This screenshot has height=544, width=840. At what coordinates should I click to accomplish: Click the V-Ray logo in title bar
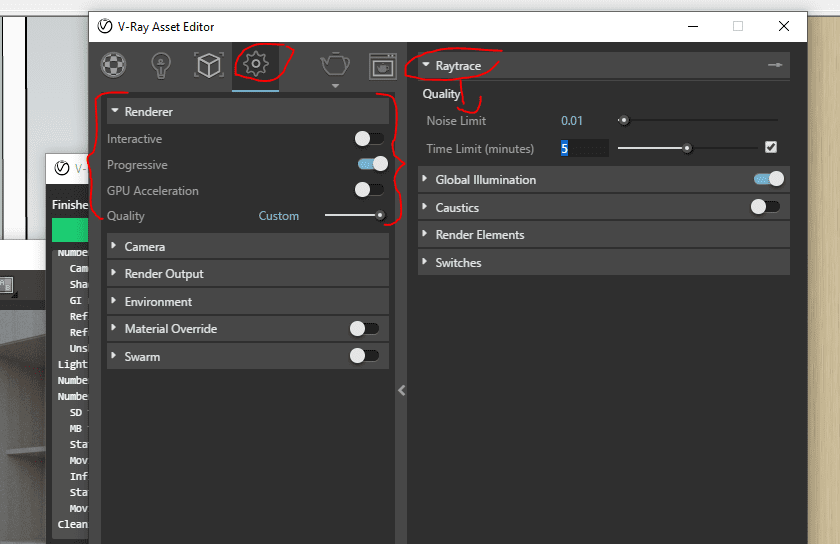tap(104, 26)
